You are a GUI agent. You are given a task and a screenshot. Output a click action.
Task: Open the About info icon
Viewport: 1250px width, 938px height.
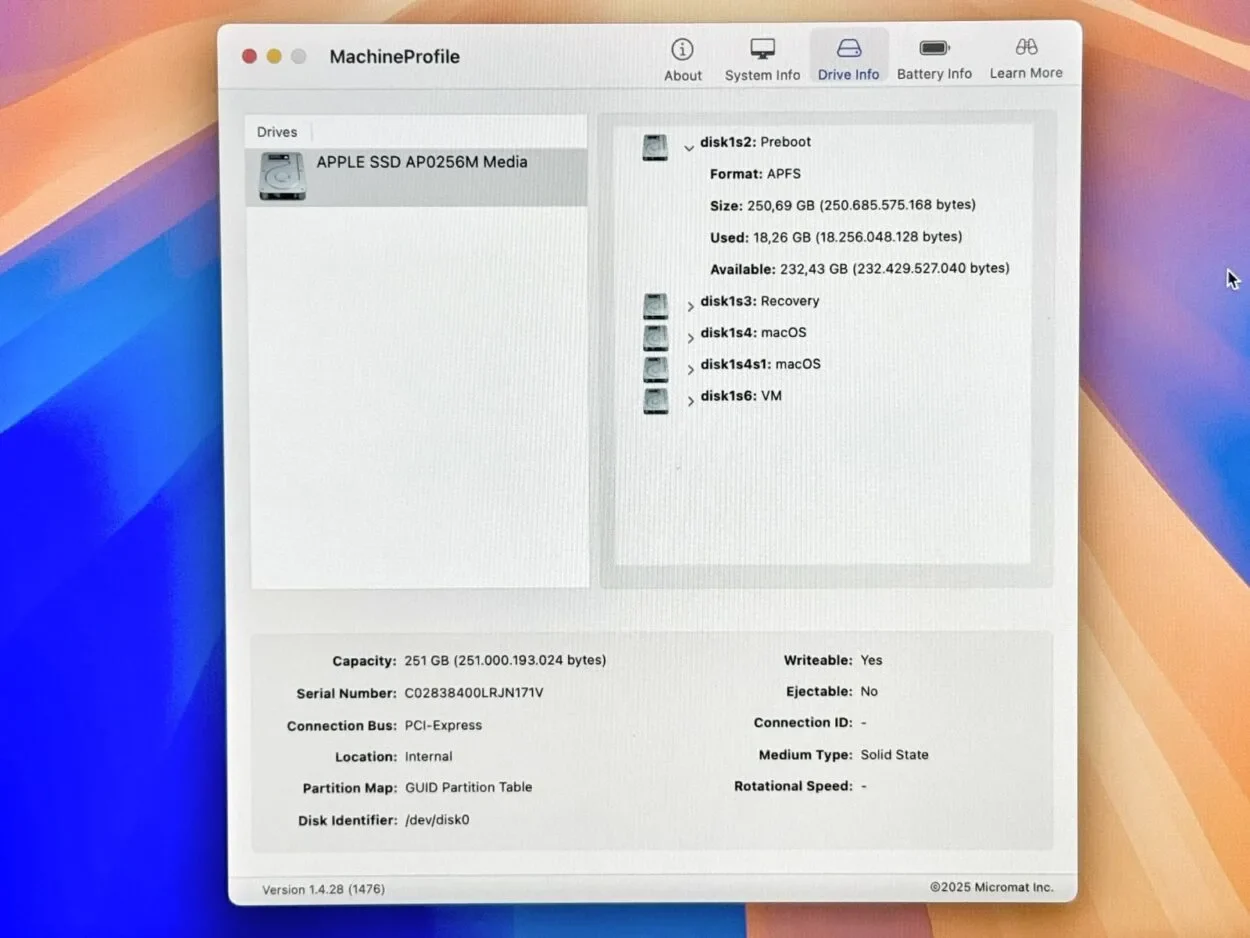[682, 49]
